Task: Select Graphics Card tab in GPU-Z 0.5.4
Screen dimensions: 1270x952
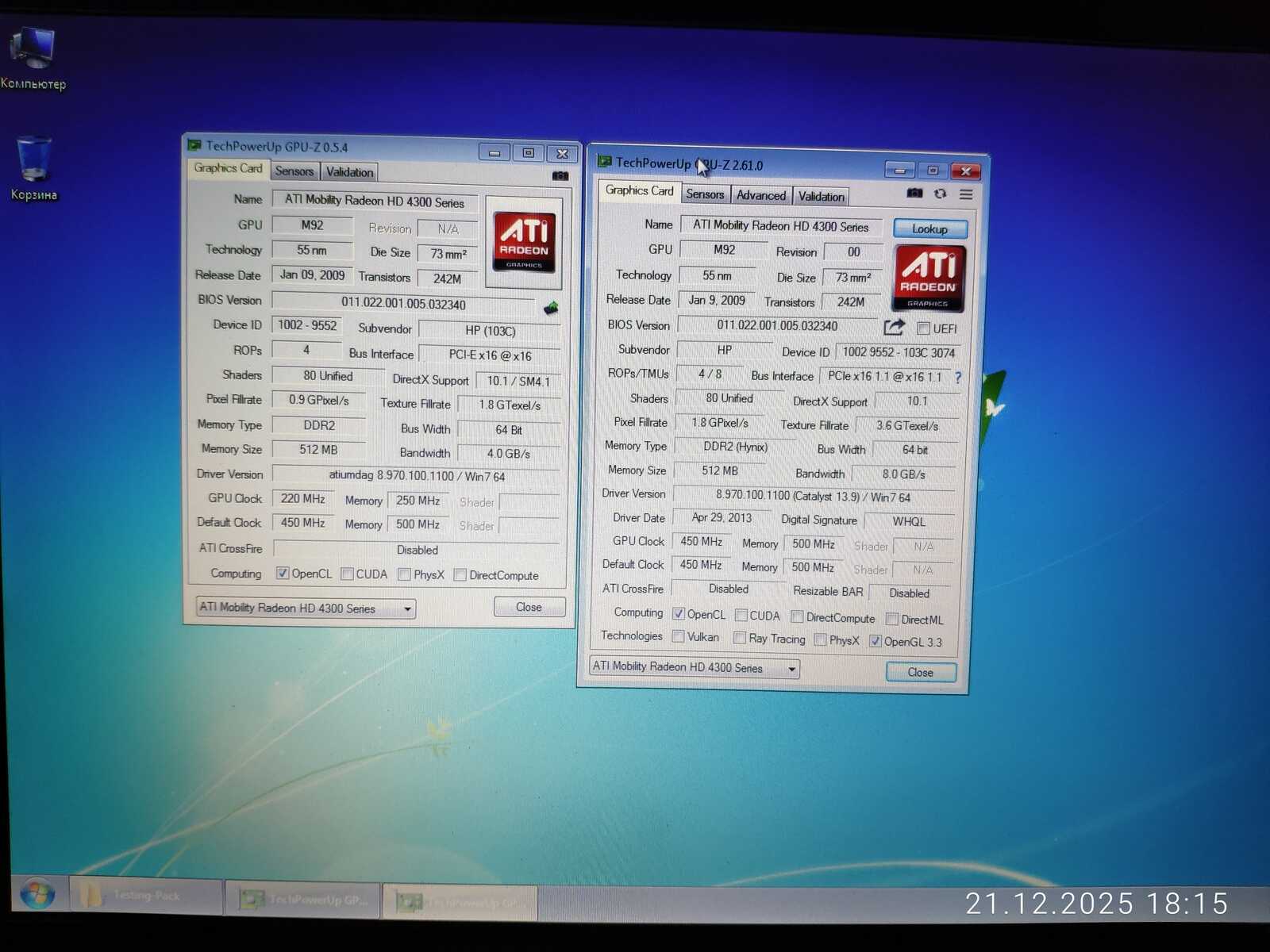Action: click(x=228, y=168)
